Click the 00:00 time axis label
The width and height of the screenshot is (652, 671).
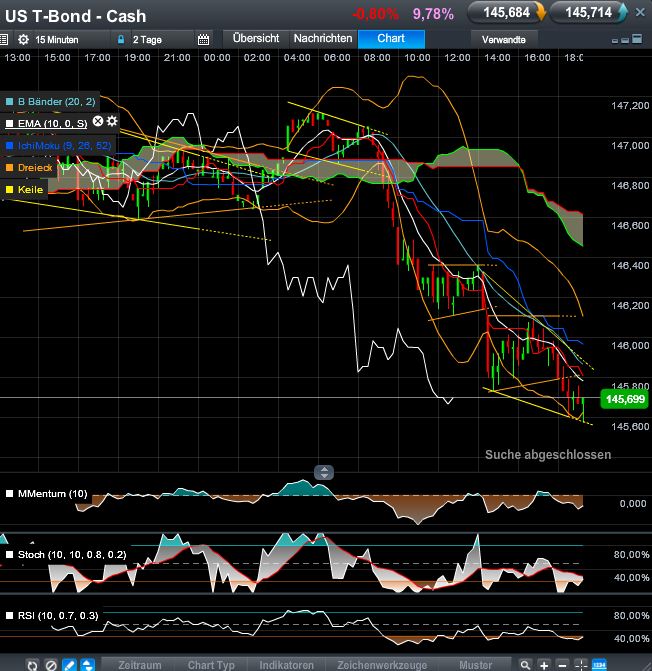[217, 57]
